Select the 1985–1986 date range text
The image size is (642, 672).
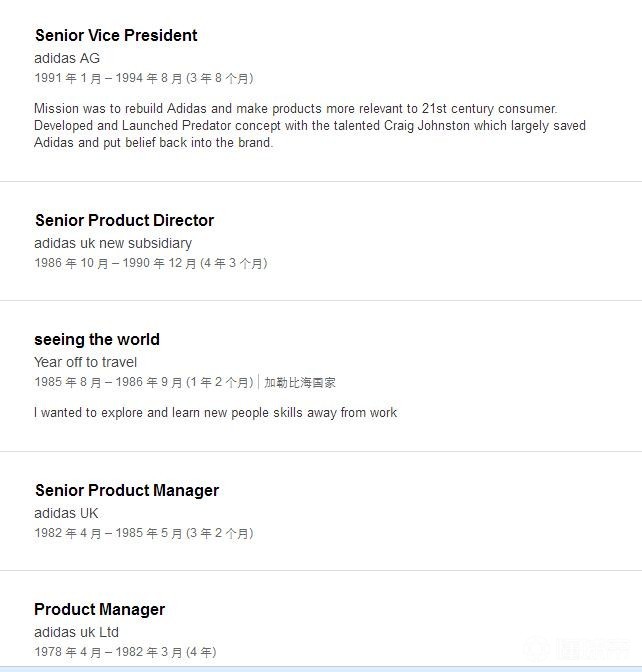click(143, 382)
